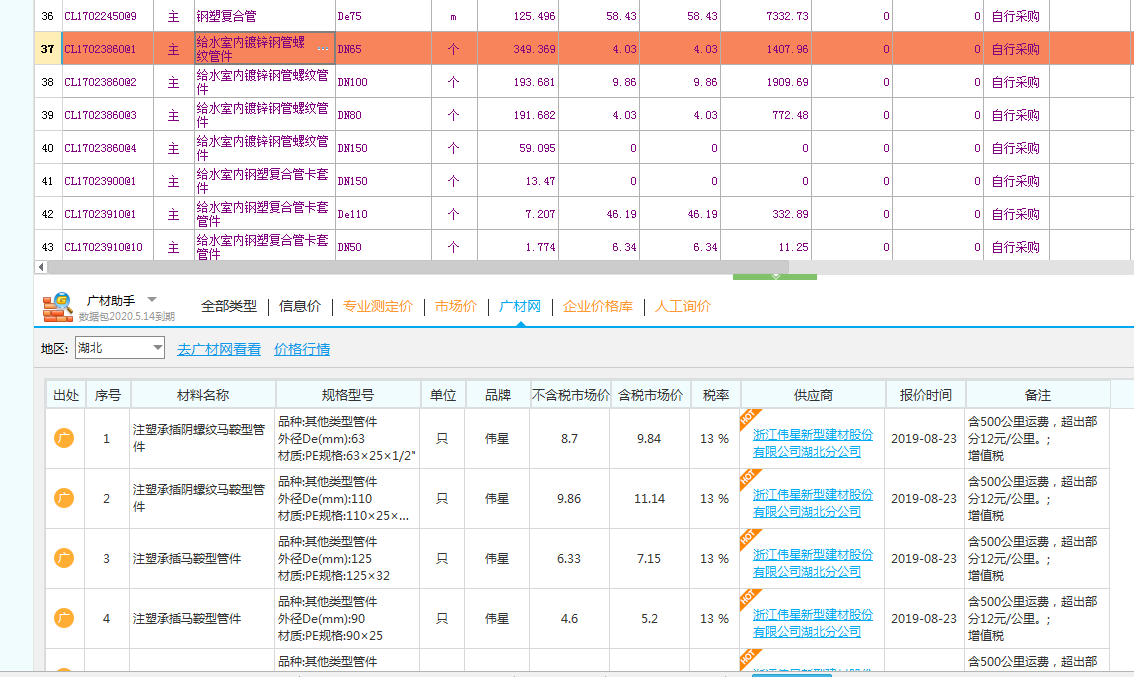Open the 价格行情 link

[302, 349]
